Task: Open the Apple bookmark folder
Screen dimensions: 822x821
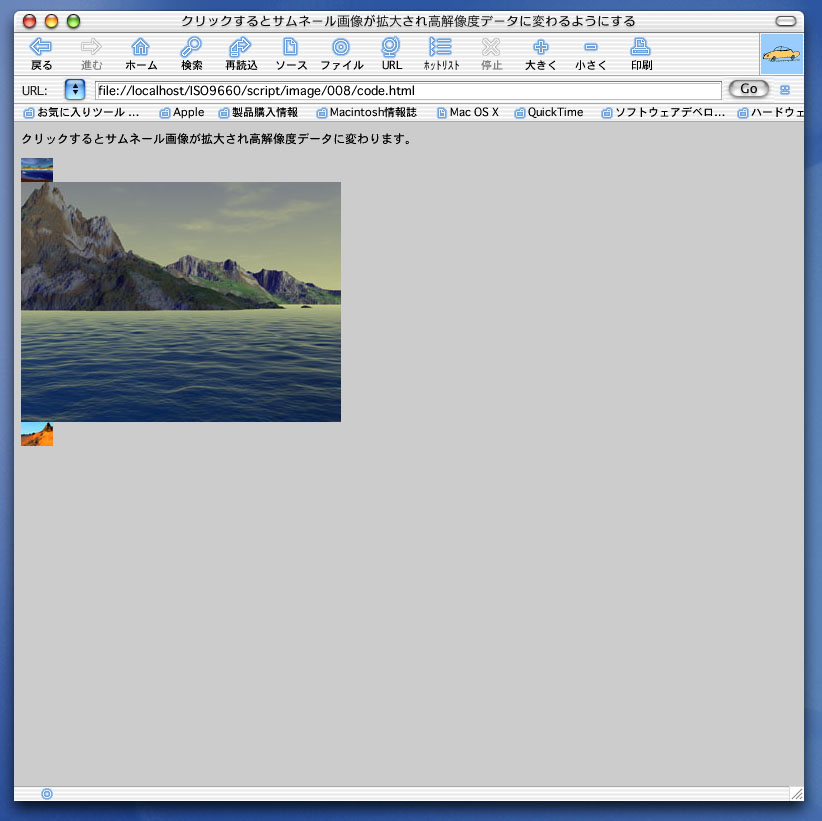Action: [x=182, y=112]
